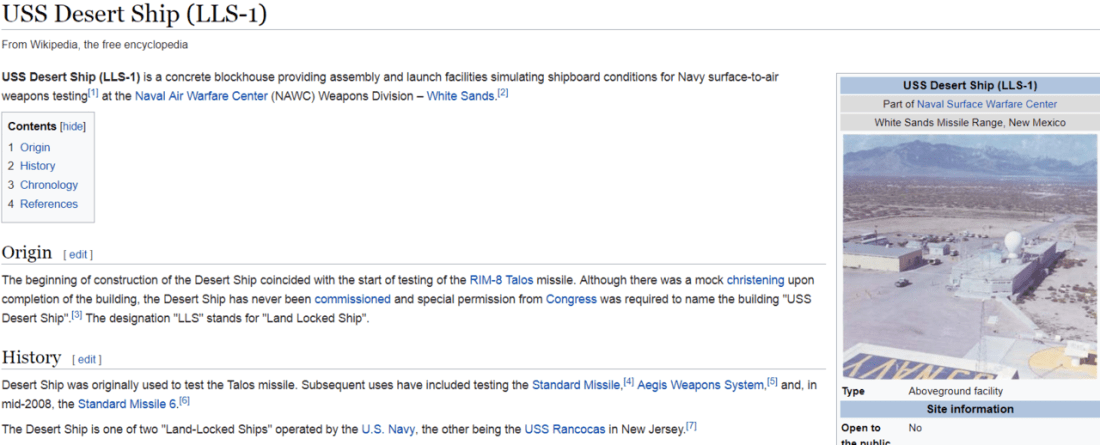This screenshot has height=445, width=1100.
Task: Jump to Origin in the contents
Action: point(35,147)
